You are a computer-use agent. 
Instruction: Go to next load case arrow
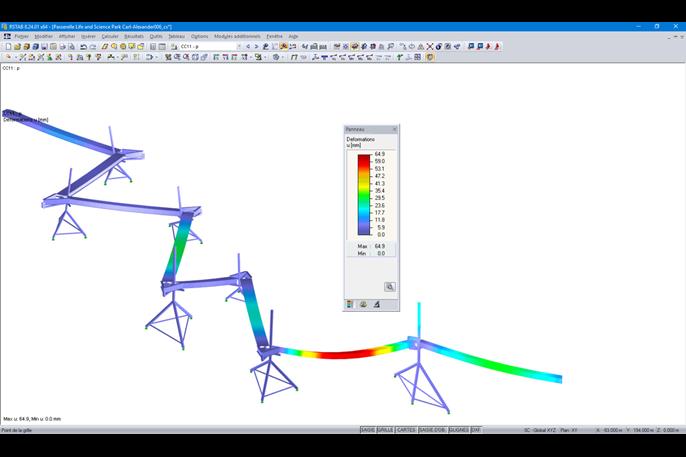[x=256, y=46]
